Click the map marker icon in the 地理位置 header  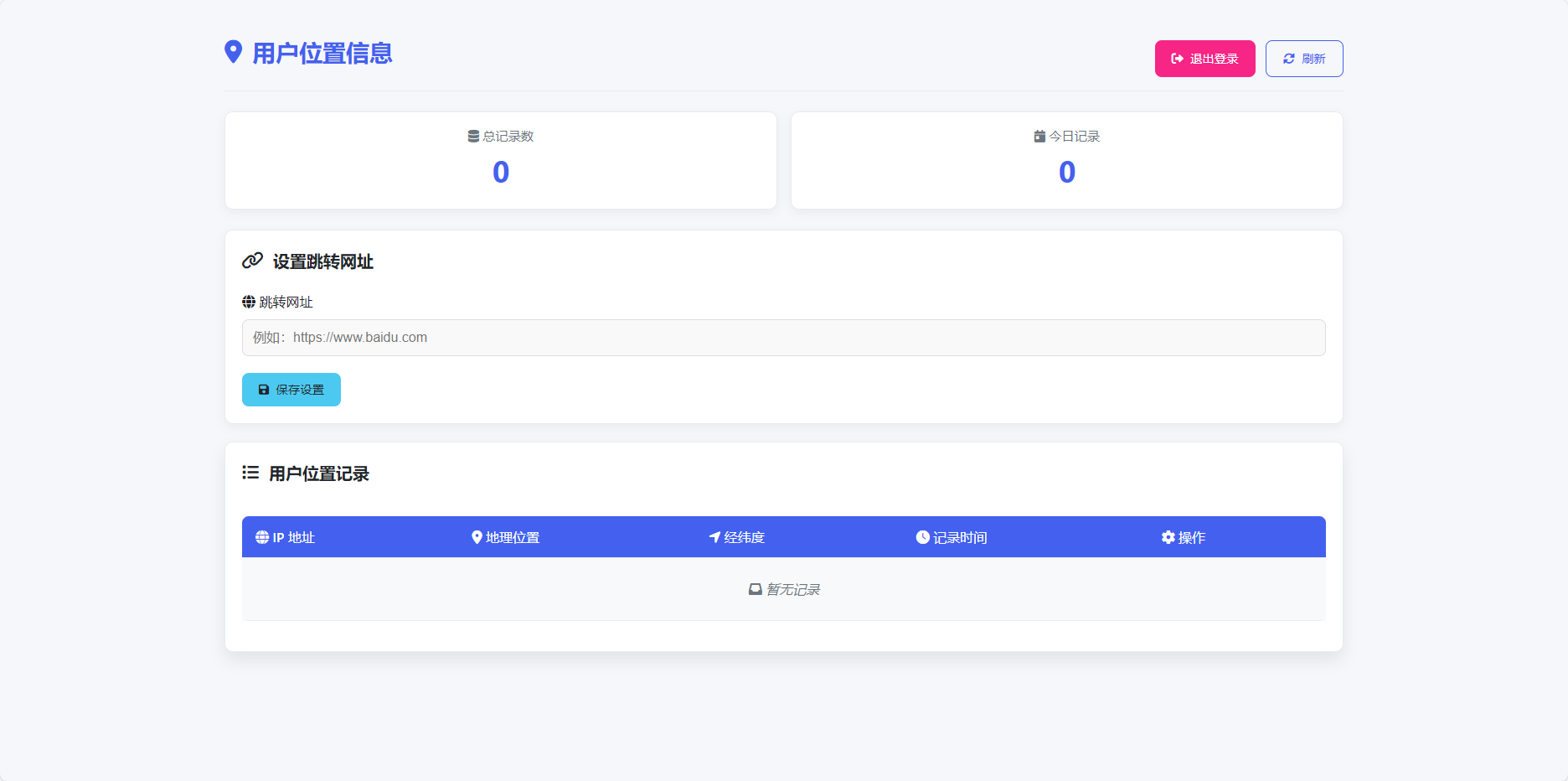(477, 537)
